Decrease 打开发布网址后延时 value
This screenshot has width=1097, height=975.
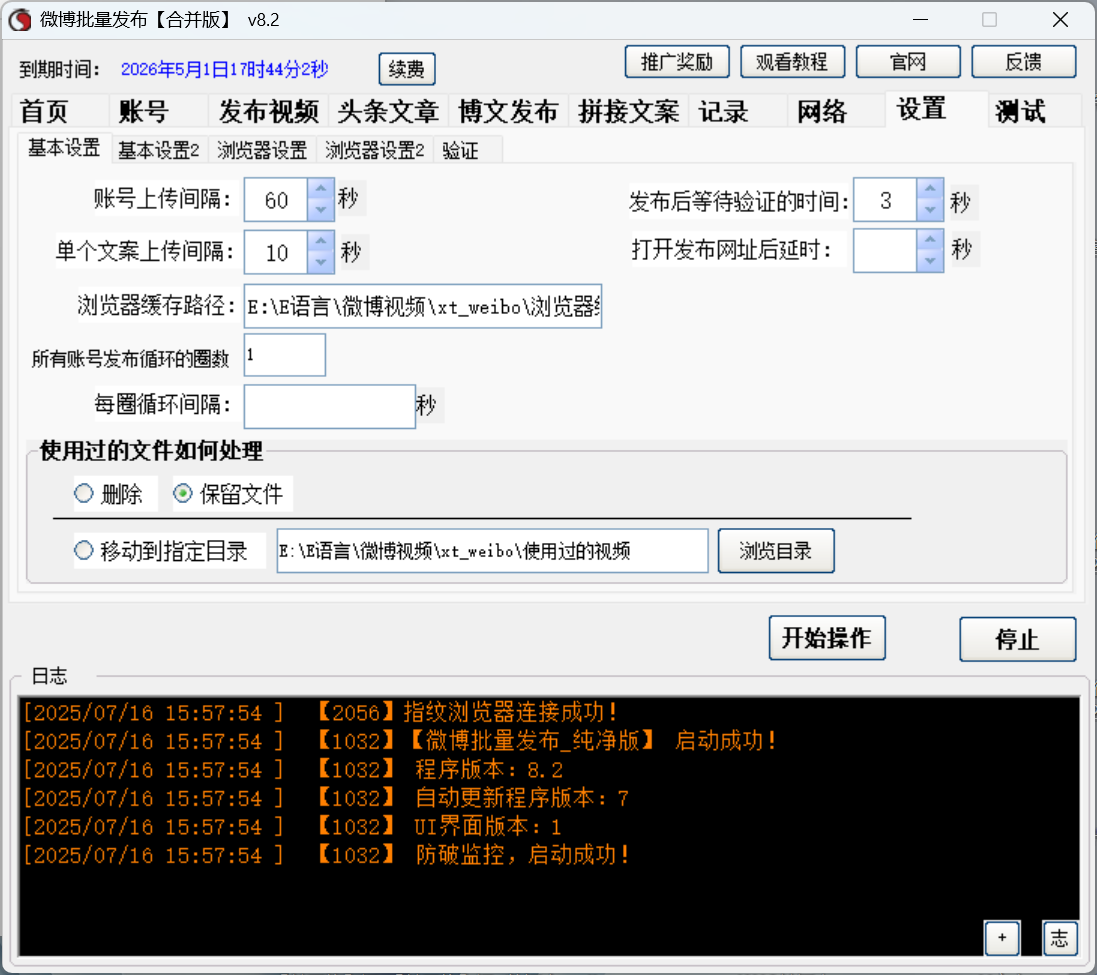point(930,261)
